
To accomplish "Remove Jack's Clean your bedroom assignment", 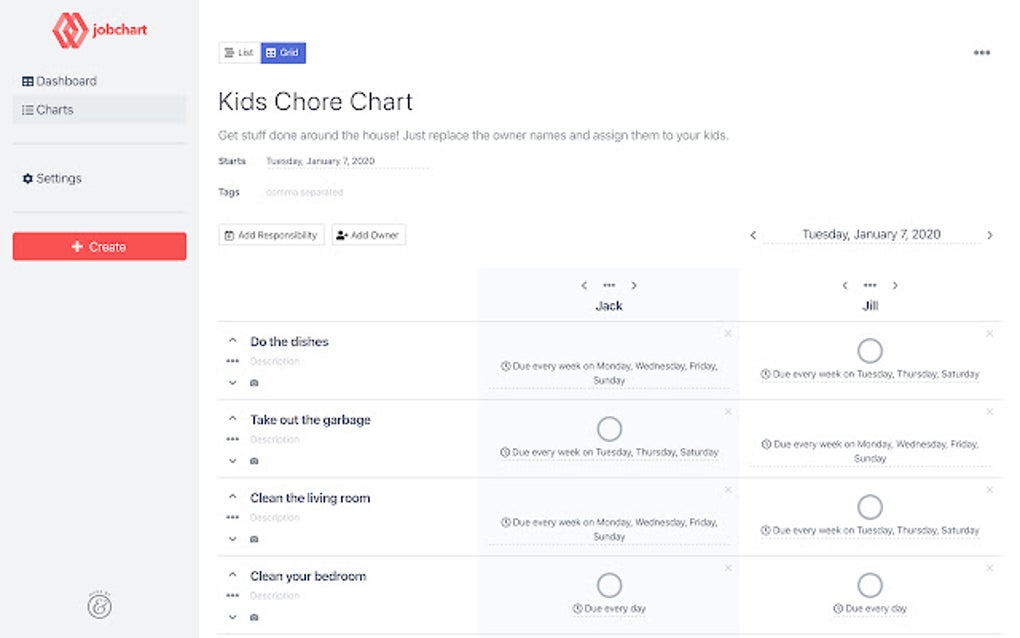I will (728, 568).
